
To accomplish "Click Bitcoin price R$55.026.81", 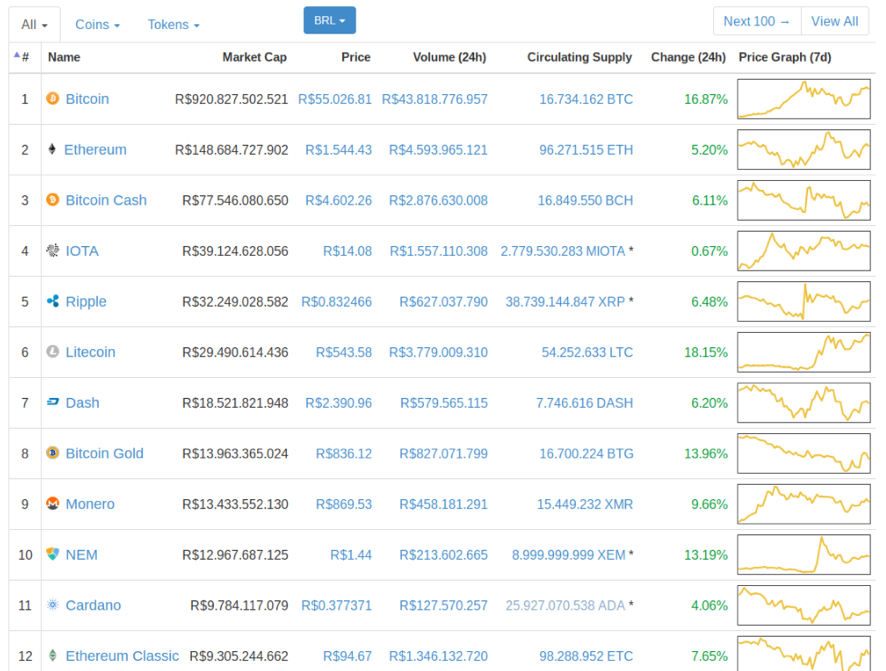I will tap(335, 99).
